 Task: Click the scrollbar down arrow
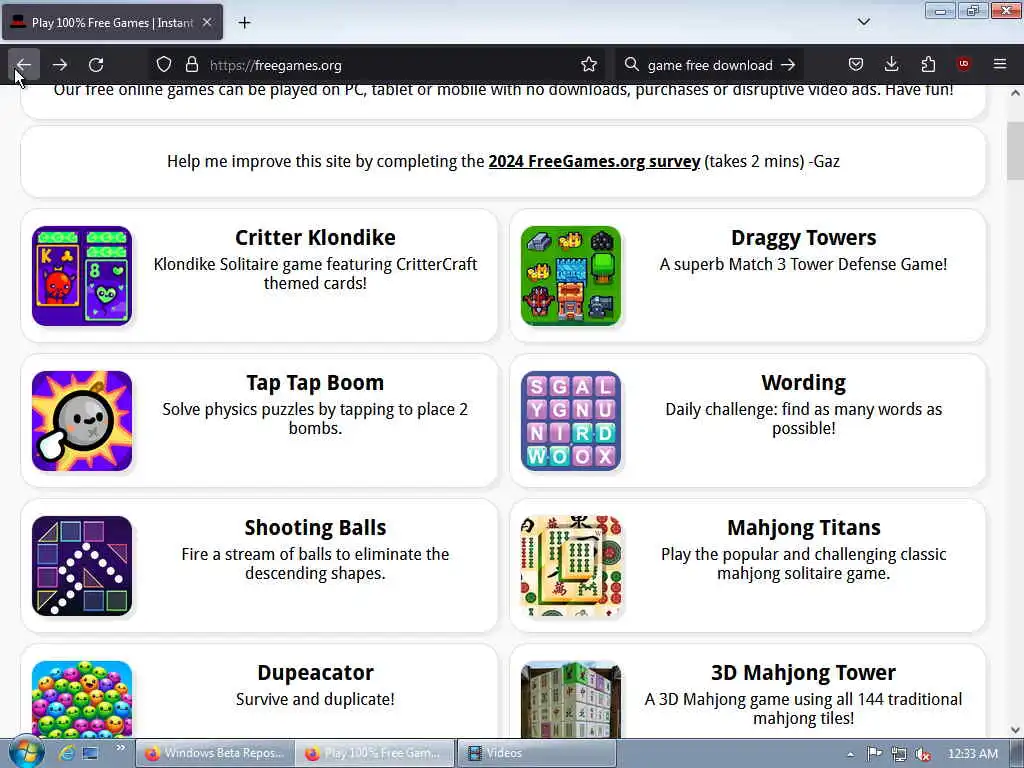coord(1015,730)
